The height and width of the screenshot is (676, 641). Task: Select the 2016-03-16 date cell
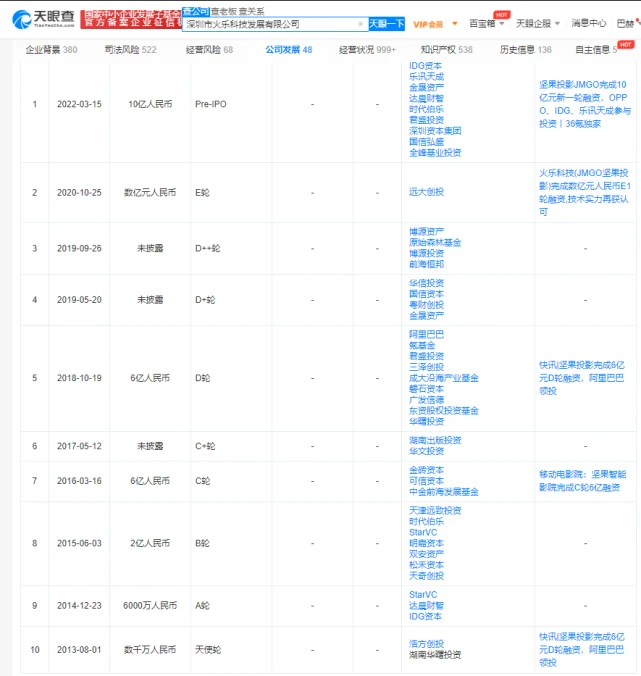click(79, 481)
